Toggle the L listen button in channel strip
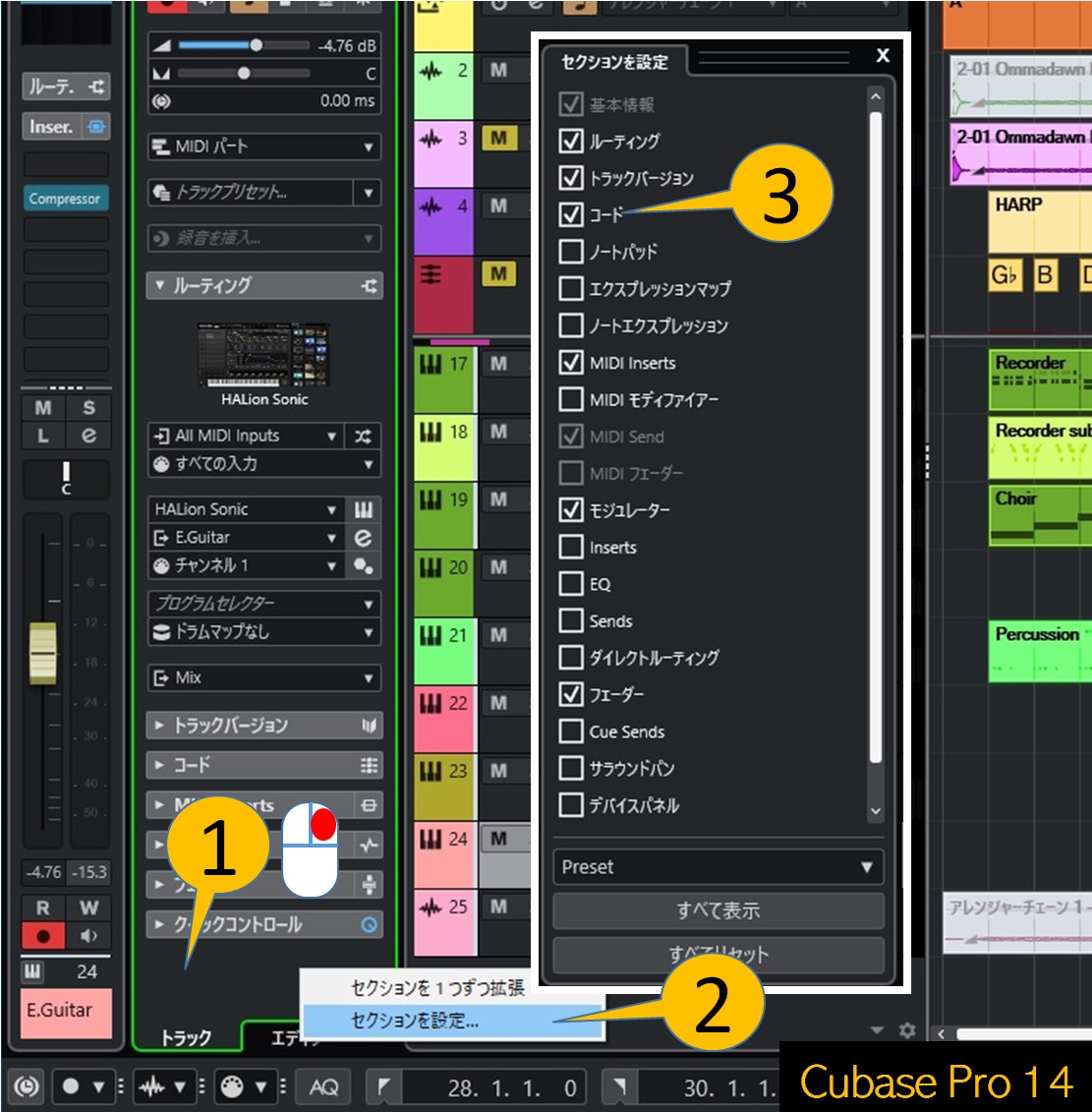 pos(42,436)
